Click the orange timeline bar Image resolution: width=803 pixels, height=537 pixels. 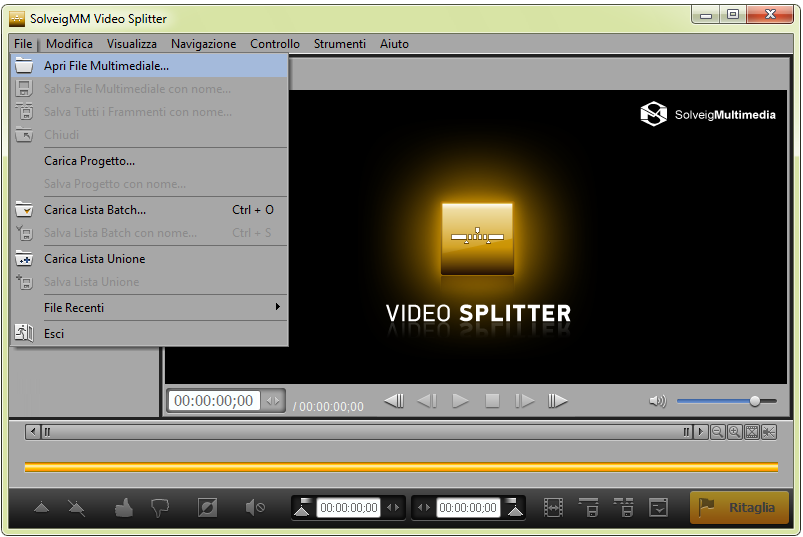[x=402, y=467]
